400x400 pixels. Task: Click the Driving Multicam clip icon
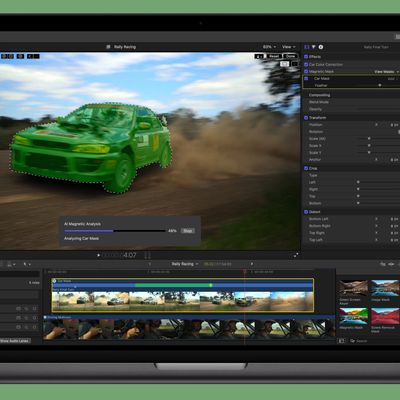tap(45, 317)
